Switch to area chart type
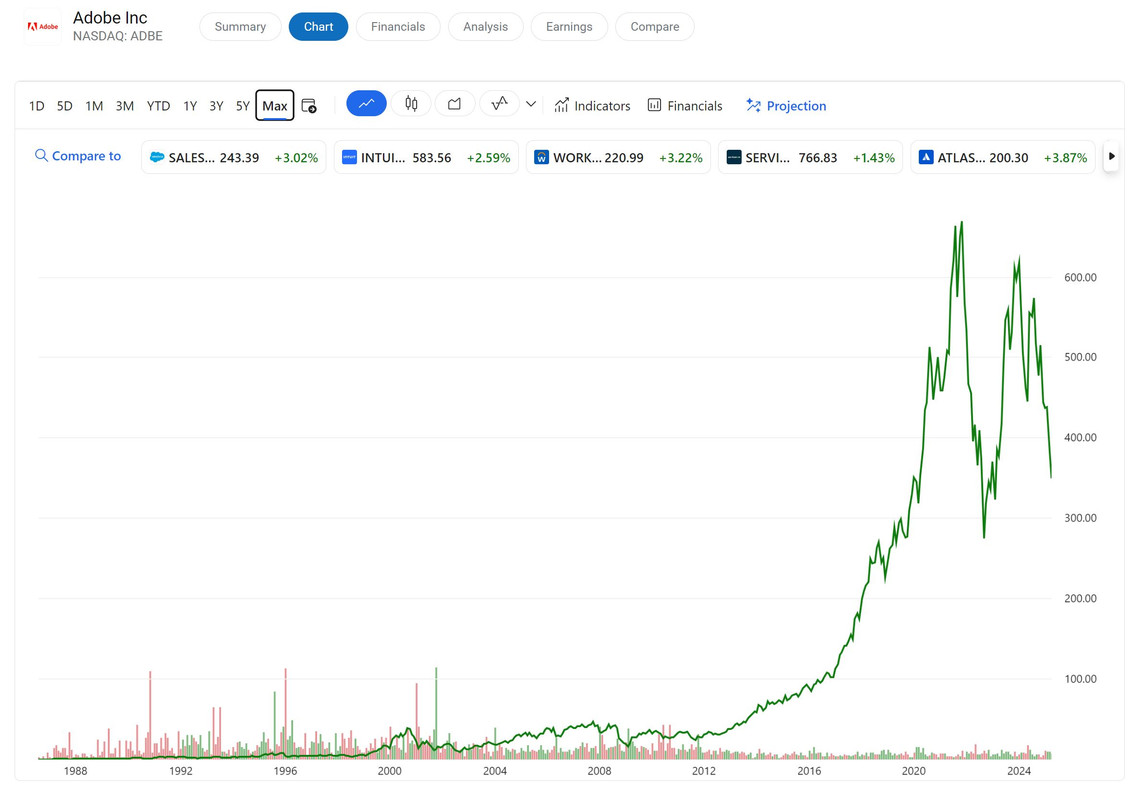Image resolution: width=1137 pixels, height=800 pixels. 455,104
